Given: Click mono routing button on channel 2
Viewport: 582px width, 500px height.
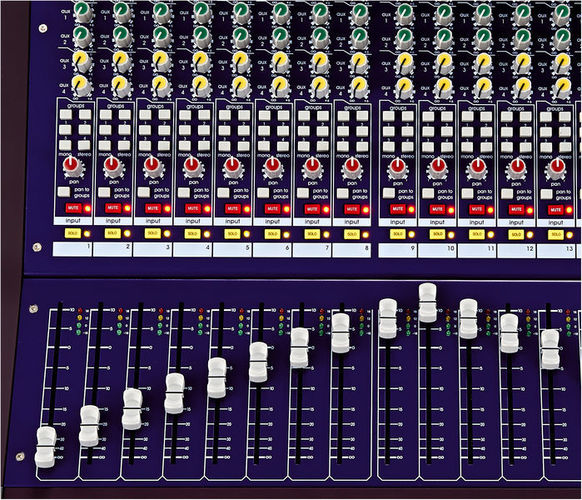Looking at the screenshot, I should (x=105, y=145).
